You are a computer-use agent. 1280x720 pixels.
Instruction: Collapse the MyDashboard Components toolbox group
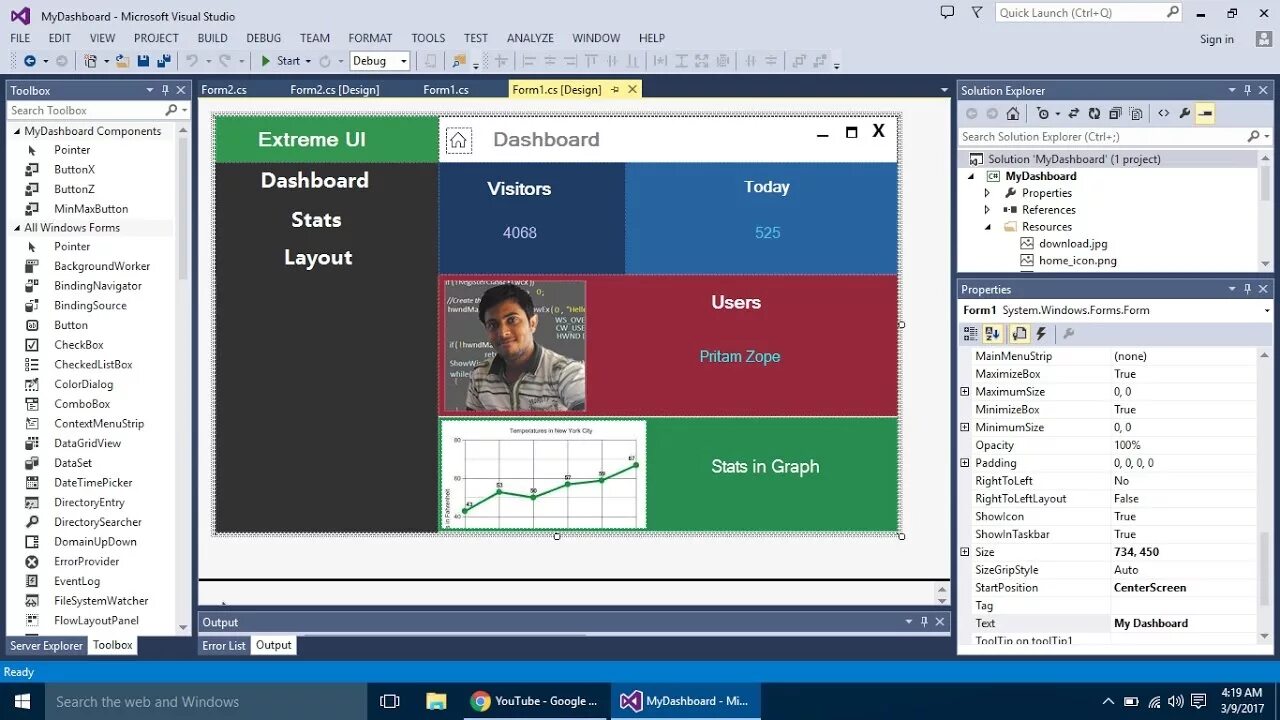tap(16, 131)
